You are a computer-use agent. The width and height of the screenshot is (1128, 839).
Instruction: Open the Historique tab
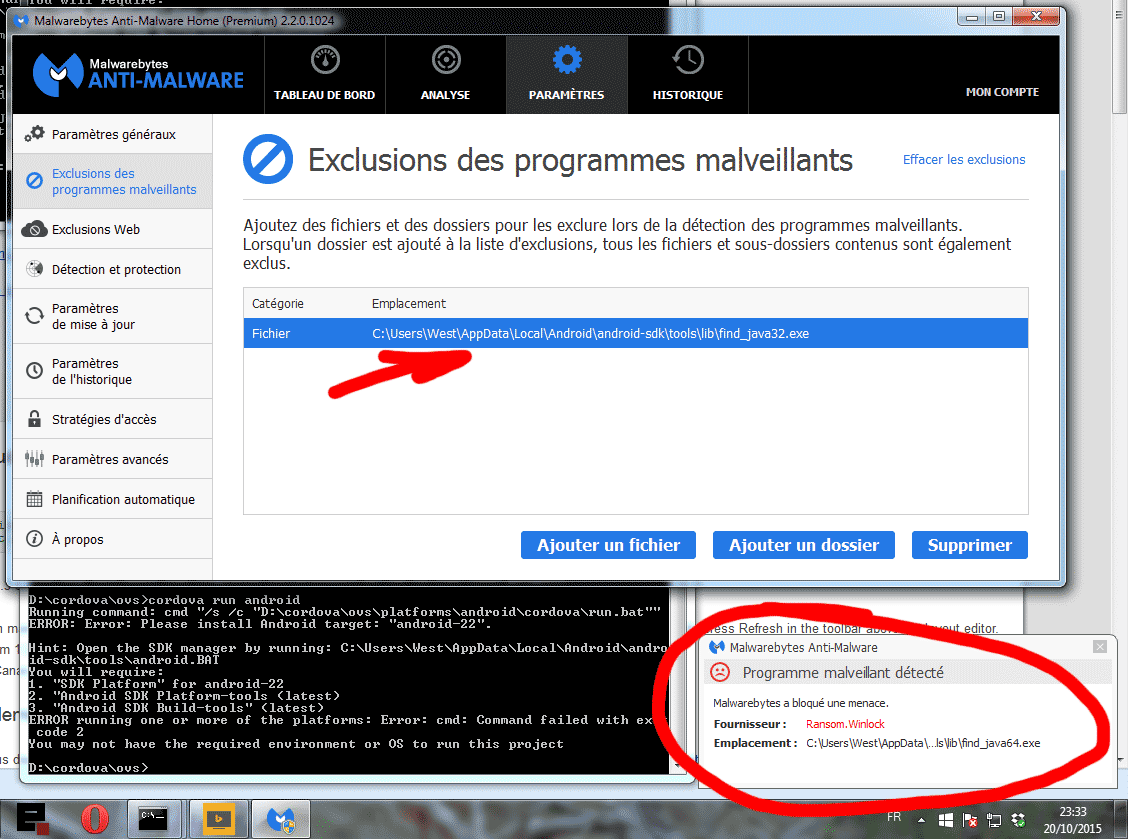point(688,75)
